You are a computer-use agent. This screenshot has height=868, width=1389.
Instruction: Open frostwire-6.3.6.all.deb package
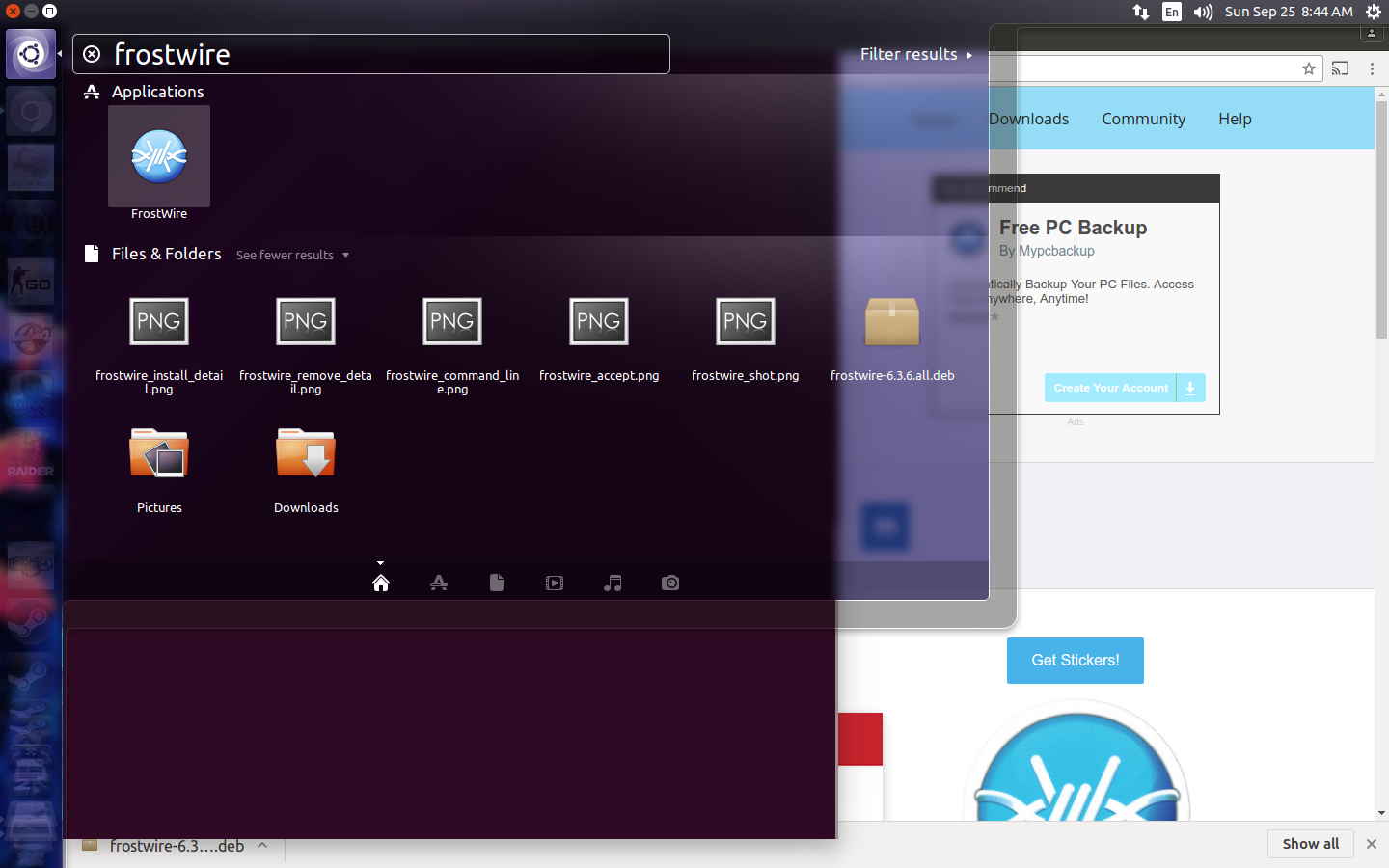[892, 339]
